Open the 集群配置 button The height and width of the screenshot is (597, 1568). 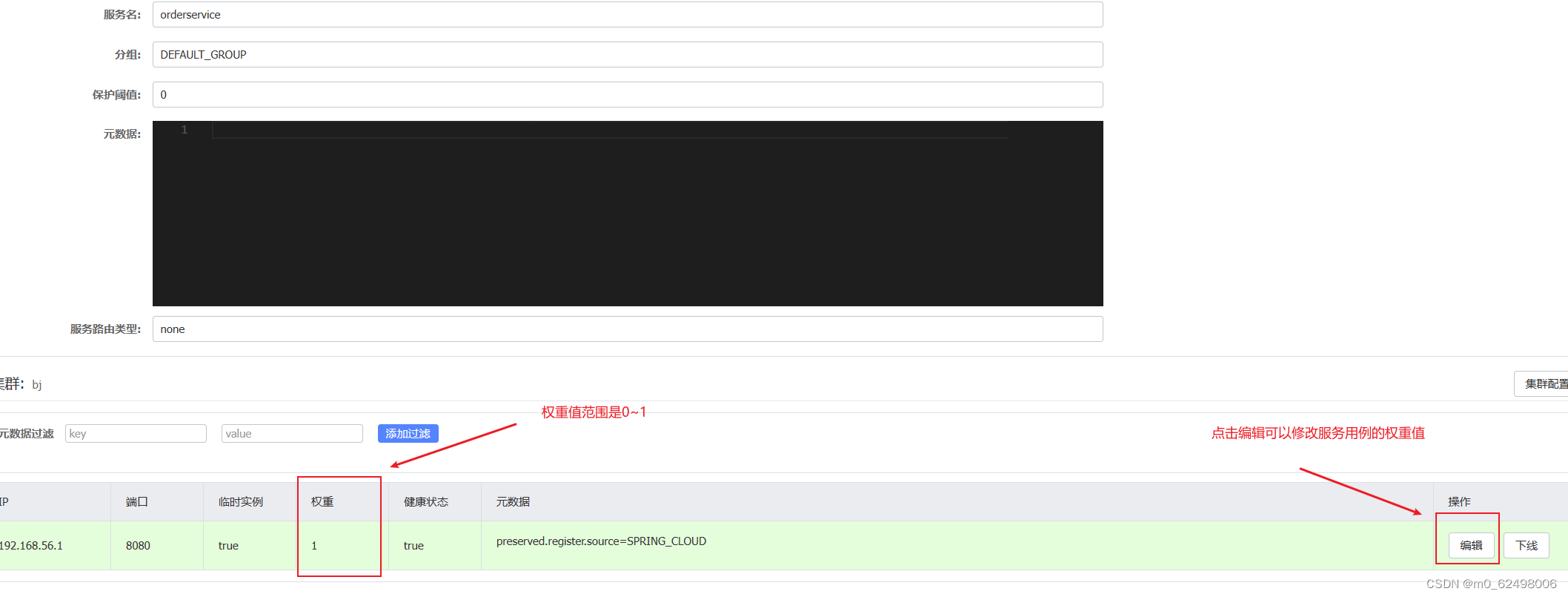[x=1542, y=384]
